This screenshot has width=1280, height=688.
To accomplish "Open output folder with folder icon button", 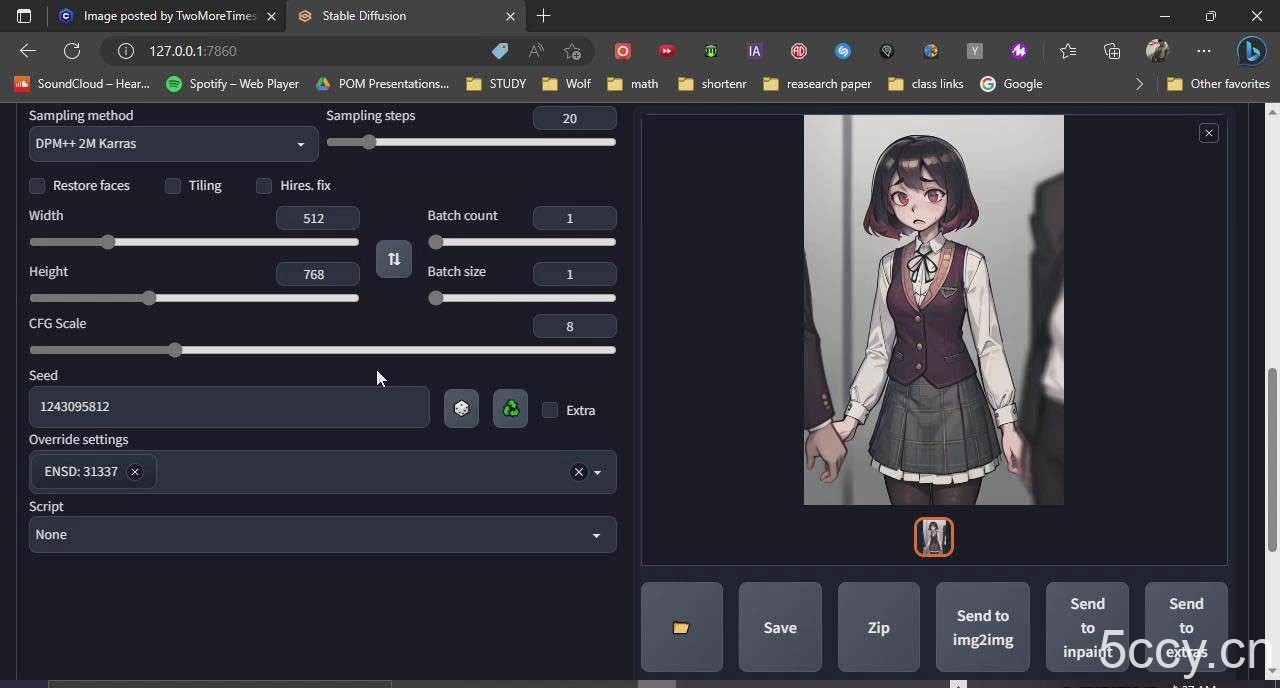I will 681,627.
